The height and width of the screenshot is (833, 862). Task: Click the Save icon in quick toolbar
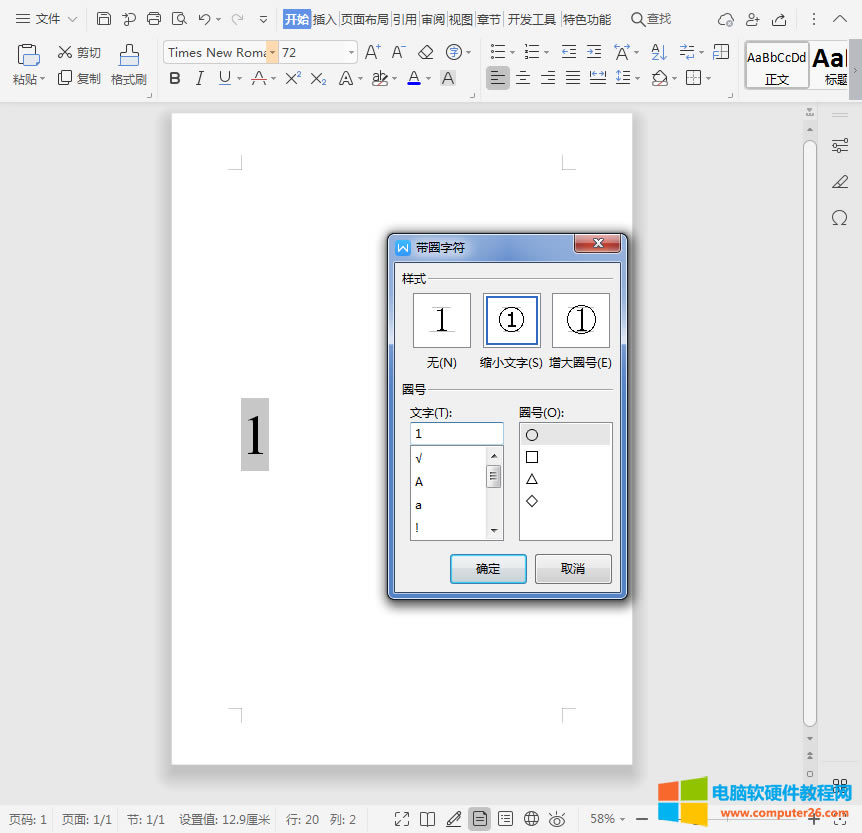tap(104, 19)
